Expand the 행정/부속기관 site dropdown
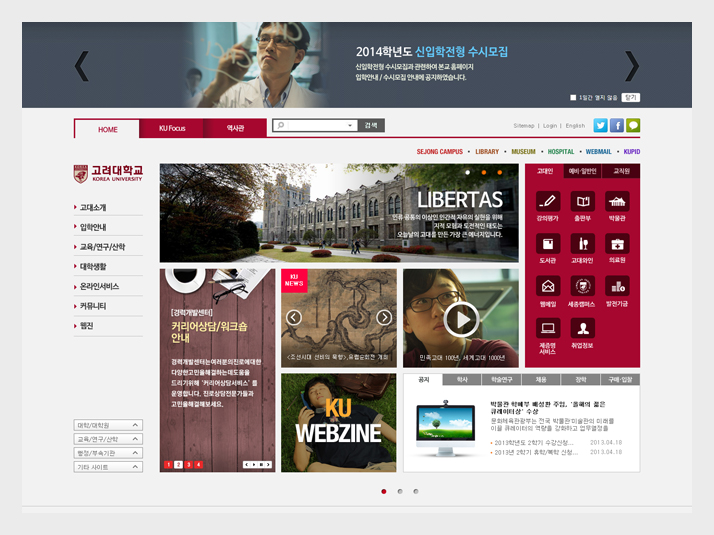Image resolution: width=714 pixels, height=535 pixels. coord(108,453)
